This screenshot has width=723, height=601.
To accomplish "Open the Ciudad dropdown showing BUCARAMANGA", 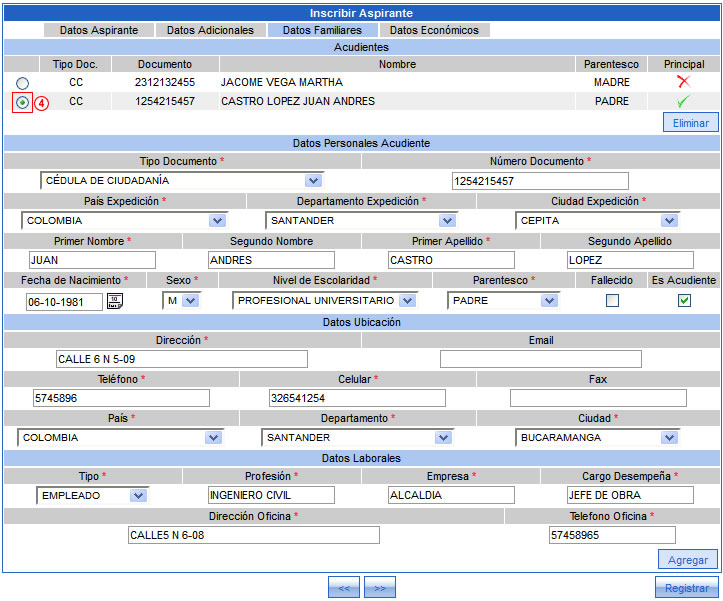I will tap(597, 437).
